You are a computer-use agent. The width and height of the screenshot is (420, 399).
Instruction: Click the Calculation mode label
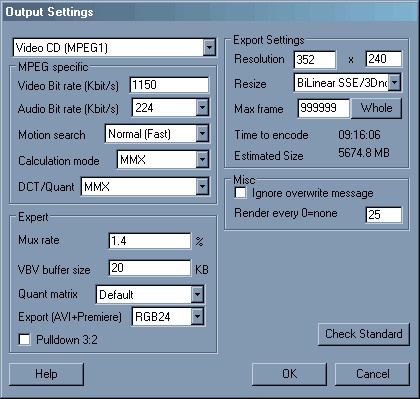(59, 161)
